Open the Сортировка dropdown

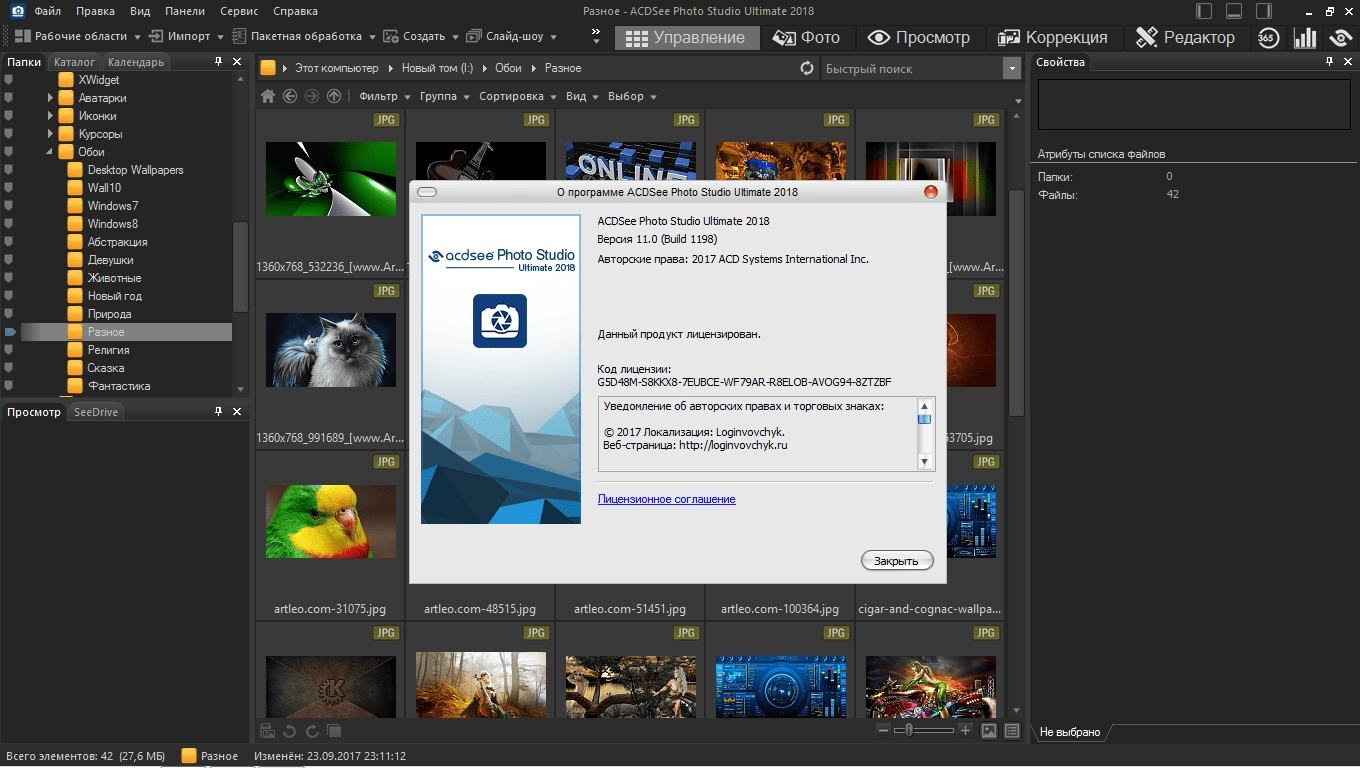coord(518,96)
